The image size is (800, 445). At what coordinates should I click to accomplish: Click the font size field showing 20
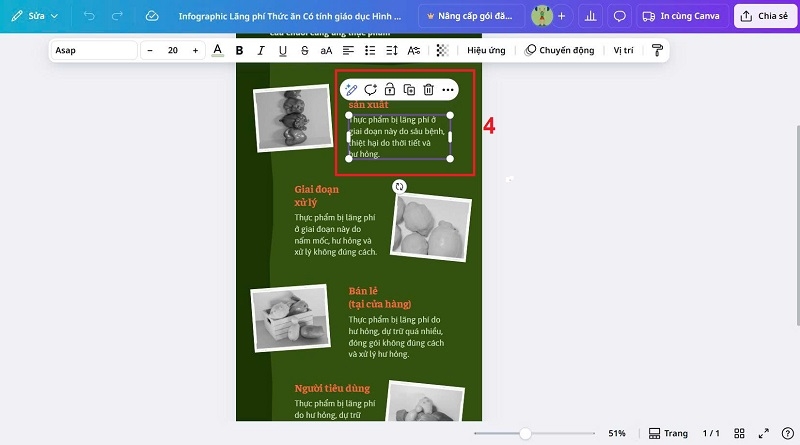pos(173,50)
